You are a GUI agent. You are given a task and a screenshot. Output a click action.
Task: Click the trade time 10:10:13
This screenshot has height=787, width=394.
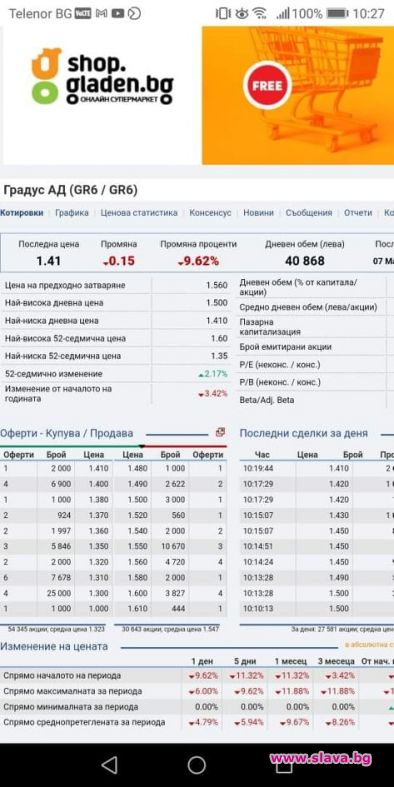coord(258,608)
